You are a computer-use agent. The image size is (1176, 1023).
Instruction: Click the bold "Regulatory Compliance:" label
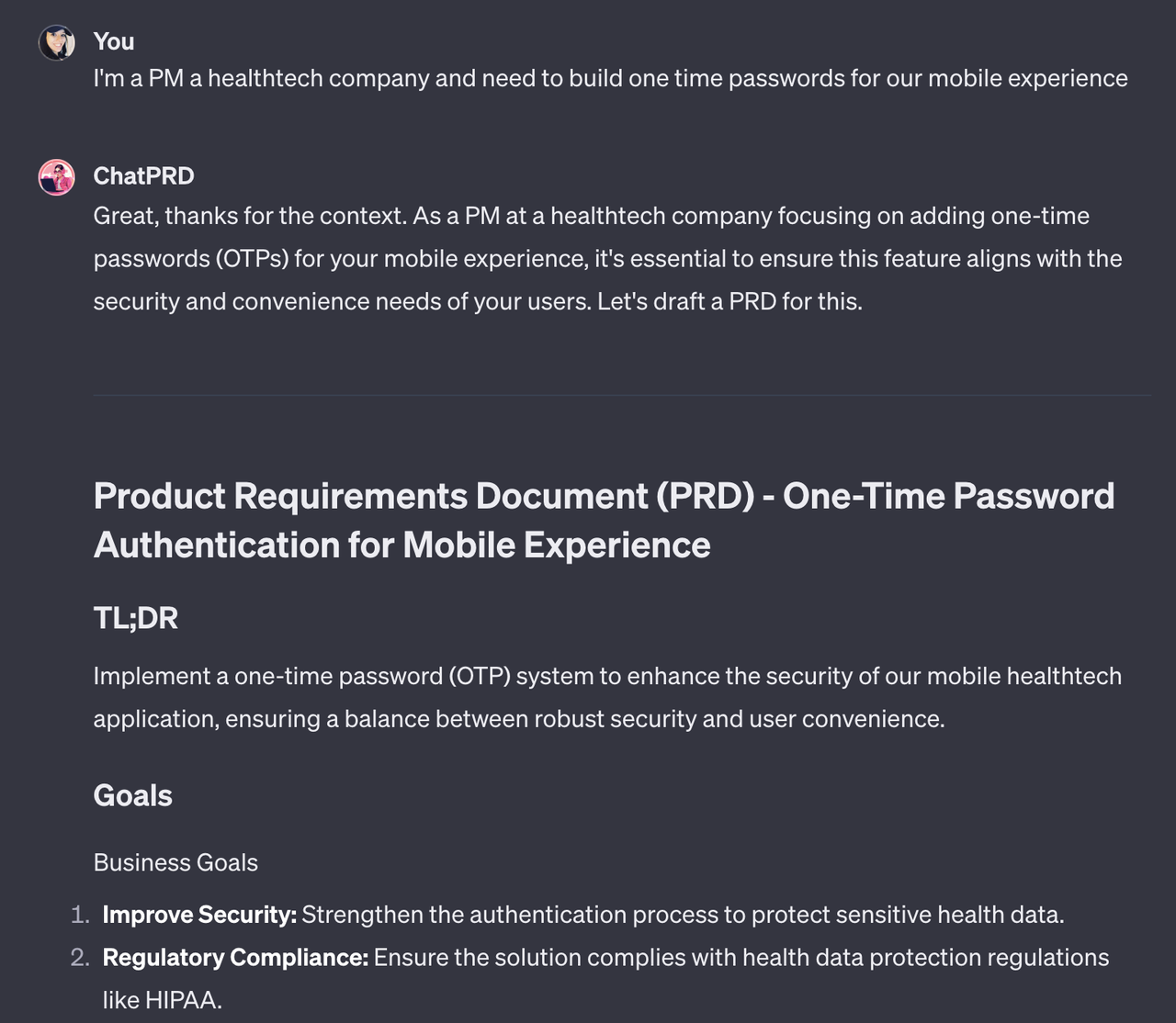235,957
